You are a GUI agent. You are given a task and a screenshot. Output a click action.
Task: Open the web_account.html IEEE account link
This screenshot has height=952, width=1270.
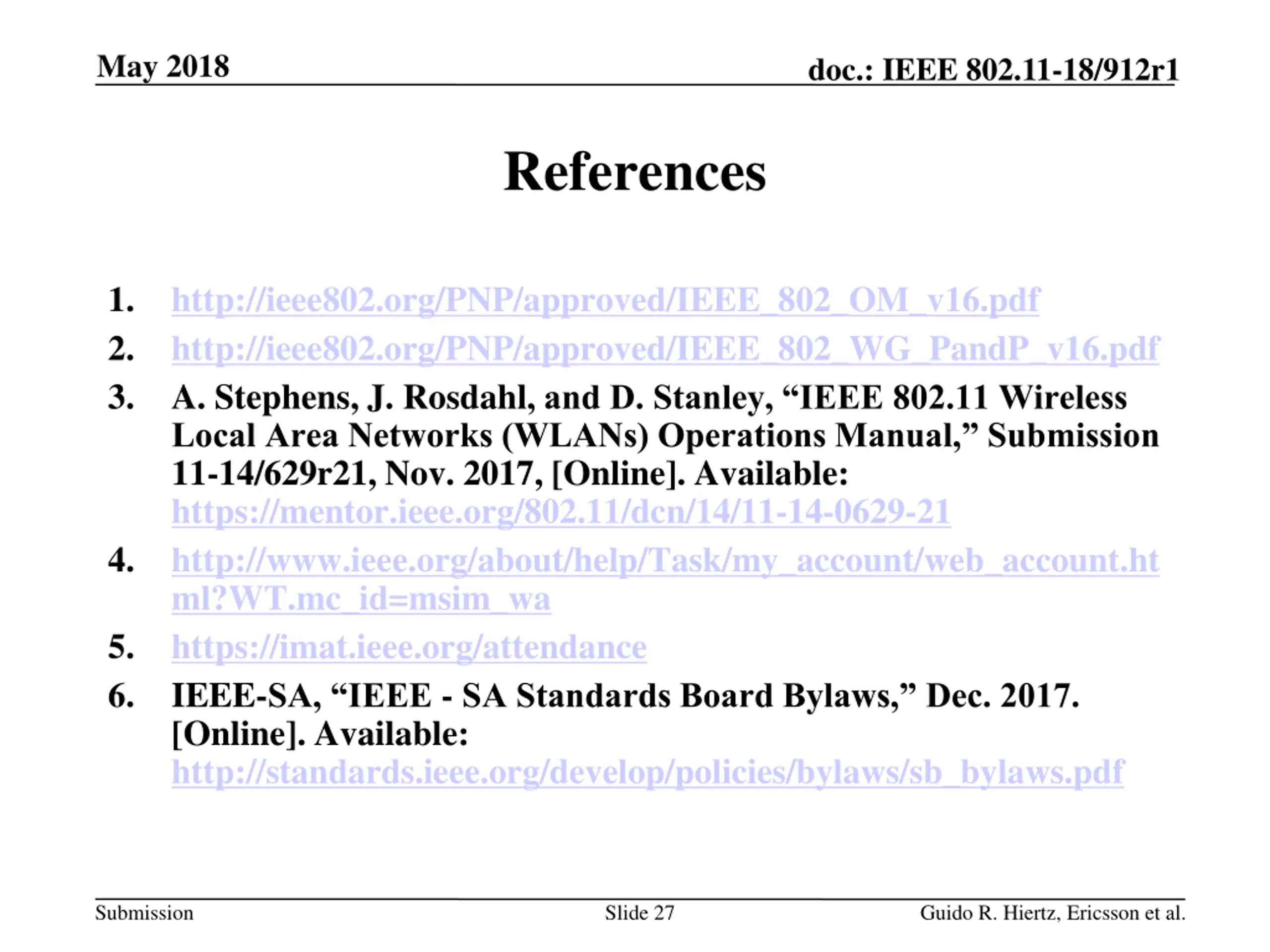tap(665, 561)
